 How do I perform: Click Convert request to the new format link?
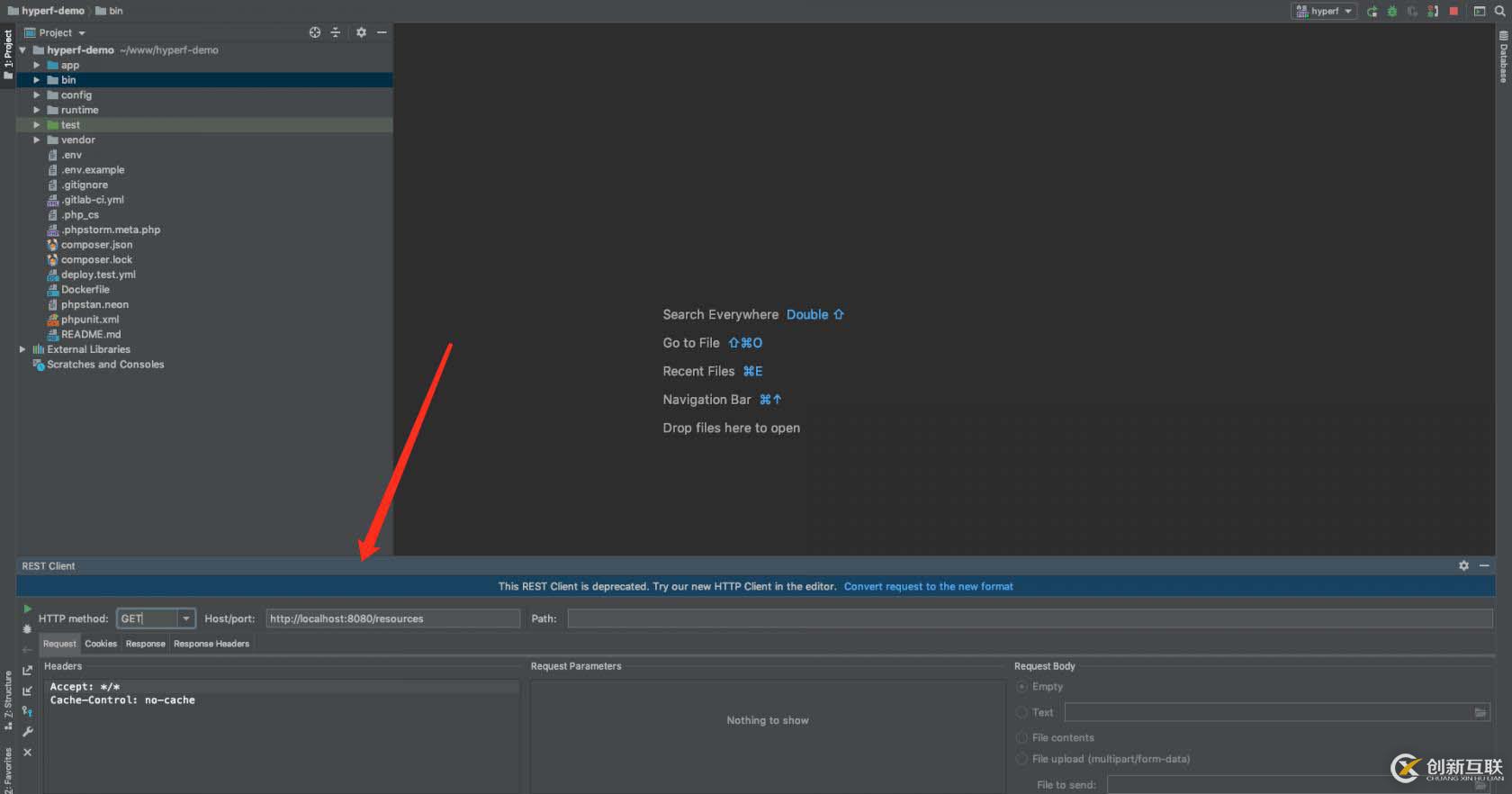928,586
